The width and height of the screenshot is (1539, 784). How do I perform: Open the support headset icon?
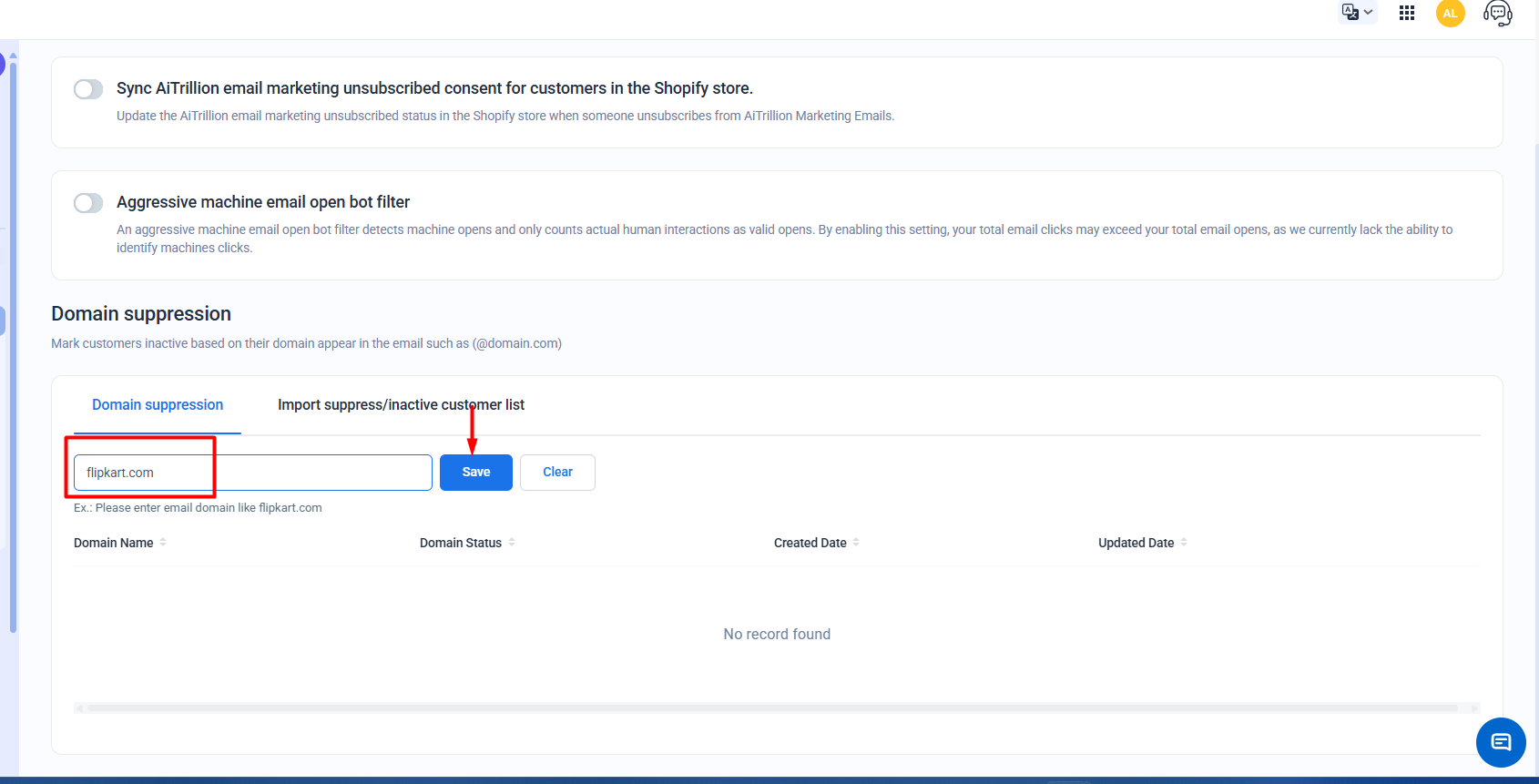coord(1498,13)
